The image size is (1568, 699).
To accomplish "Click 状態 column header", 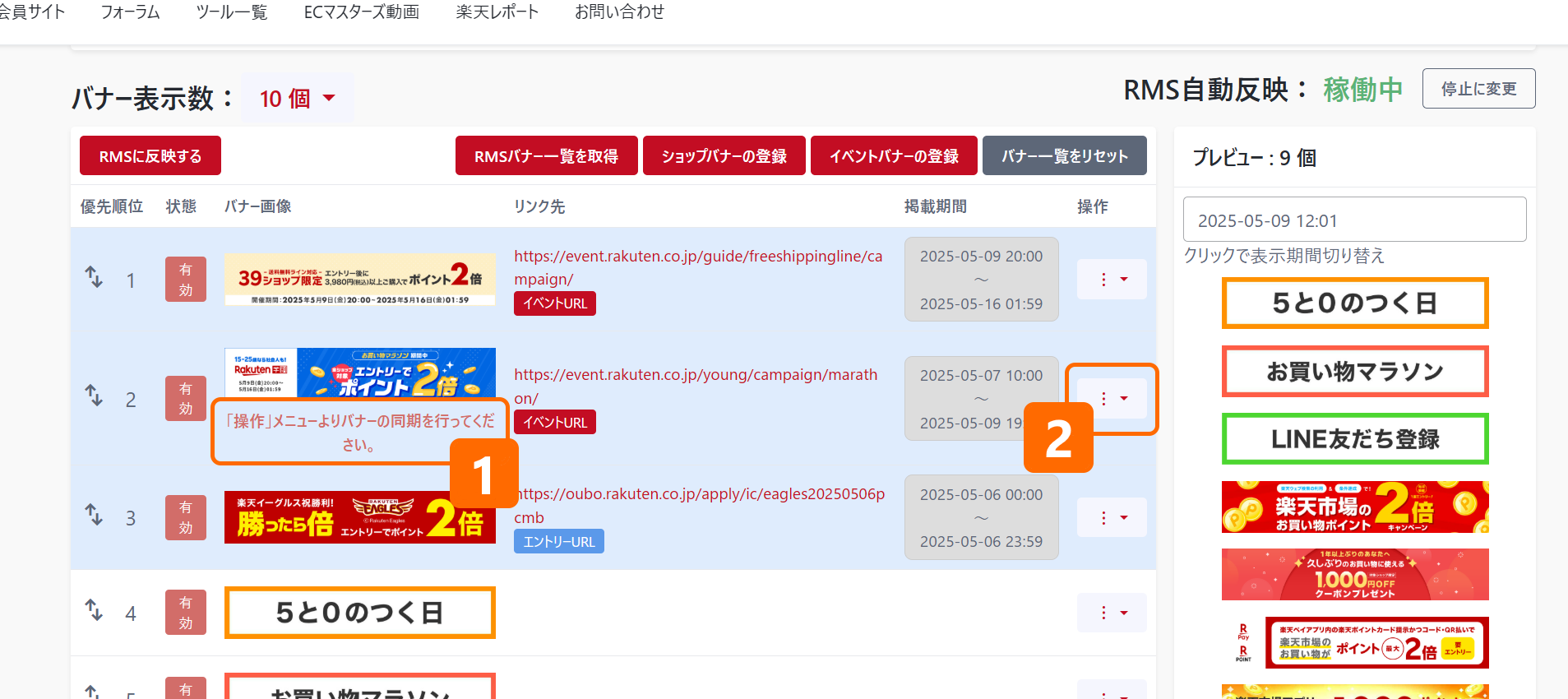I will (x=181, y=206).
